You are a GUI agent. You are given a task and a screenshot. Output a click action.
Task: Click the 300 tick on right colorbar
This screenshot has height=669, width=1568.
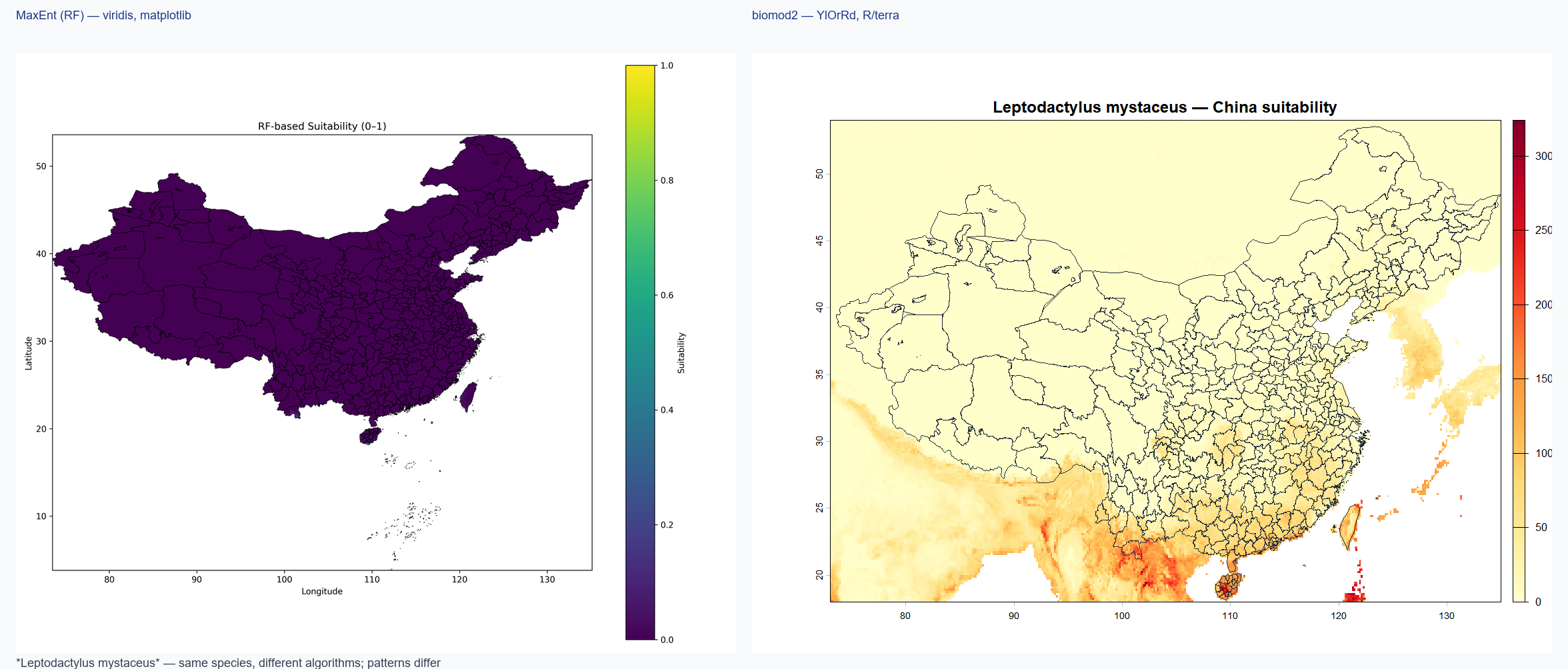click(x=1543, y=156)
